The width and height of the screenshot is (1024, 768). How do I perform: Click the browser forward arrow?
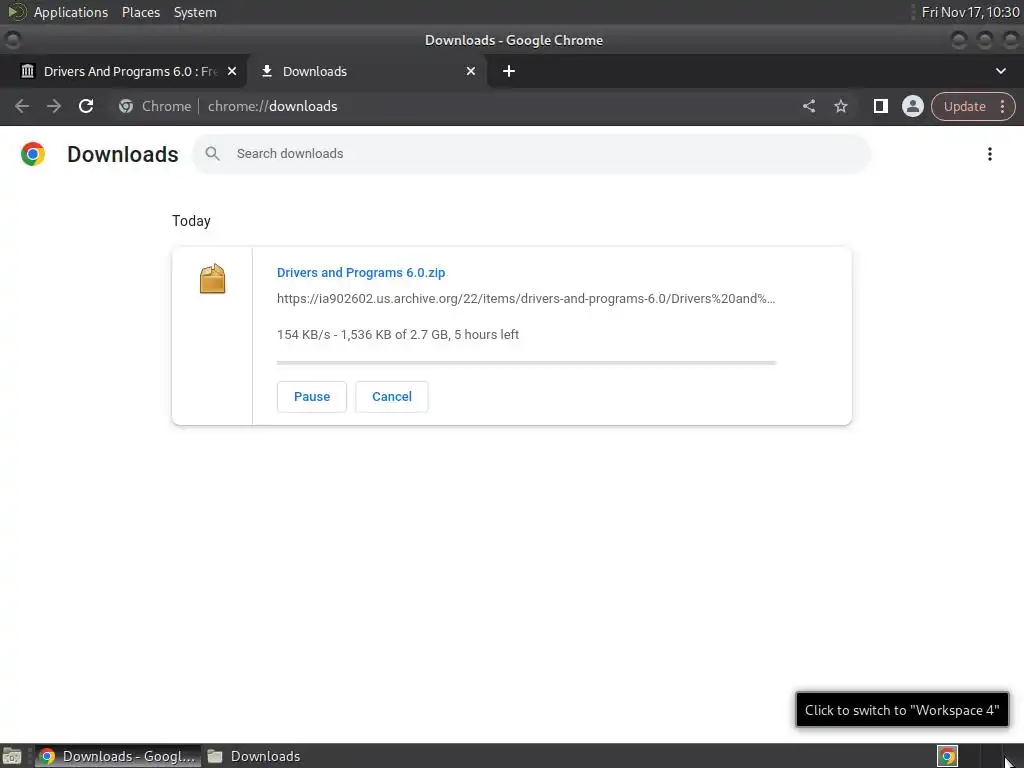(54, 106)
